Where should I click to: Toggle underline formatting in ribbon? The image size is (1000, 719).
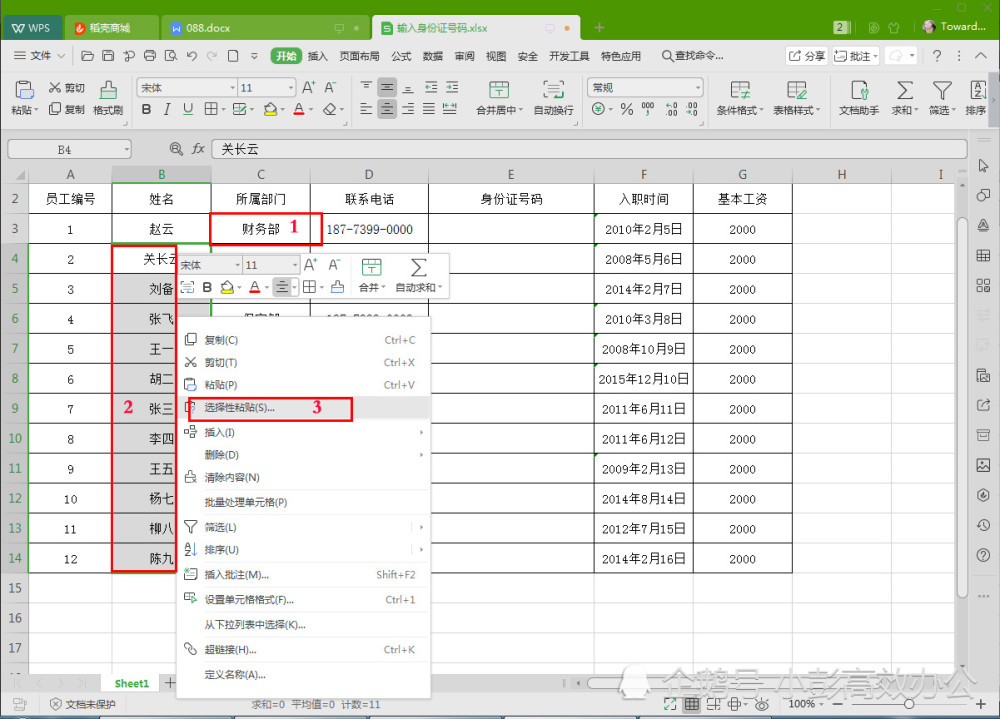(188, 109)
